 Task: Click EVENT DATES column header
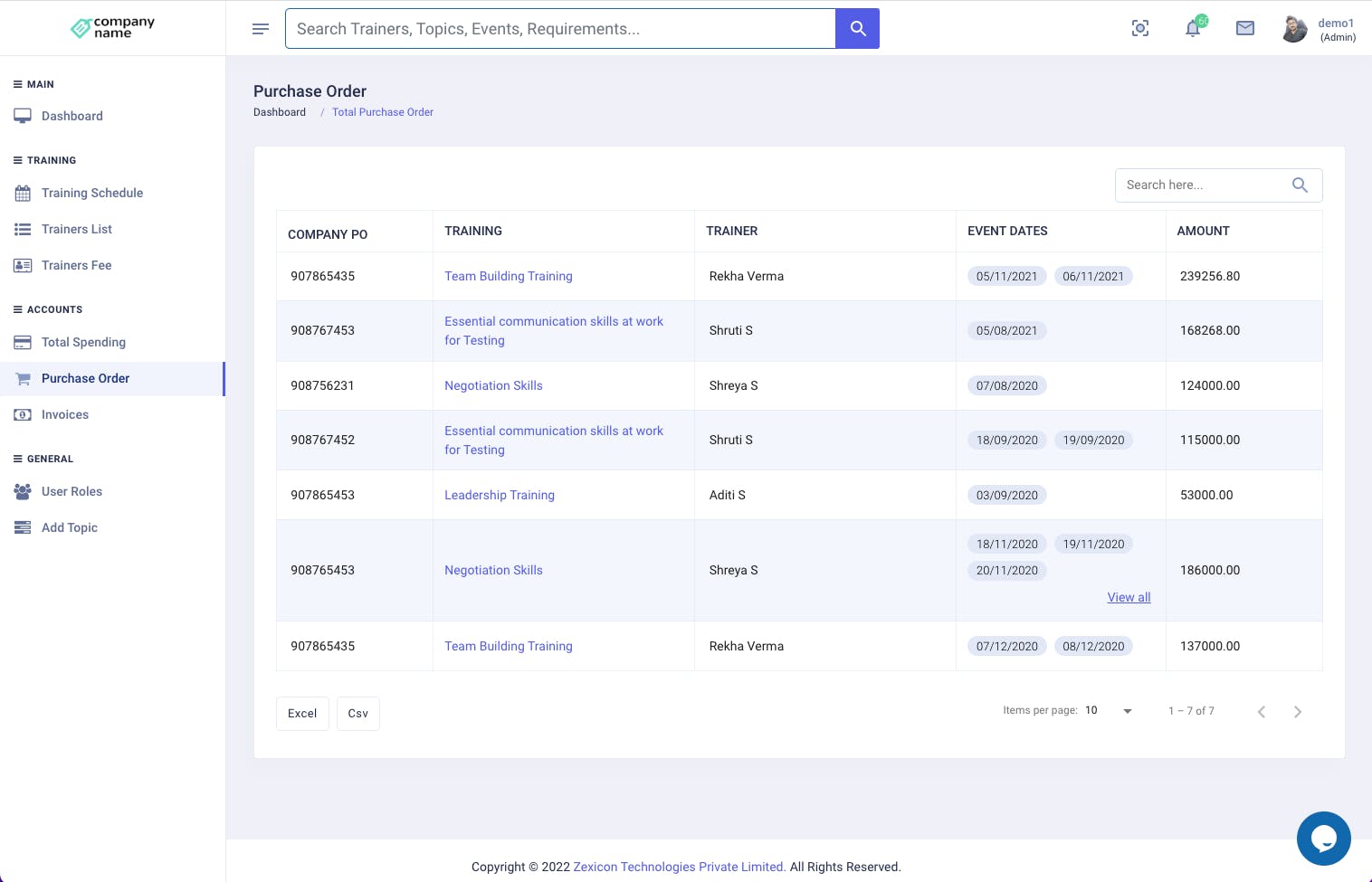[1007, 231]
